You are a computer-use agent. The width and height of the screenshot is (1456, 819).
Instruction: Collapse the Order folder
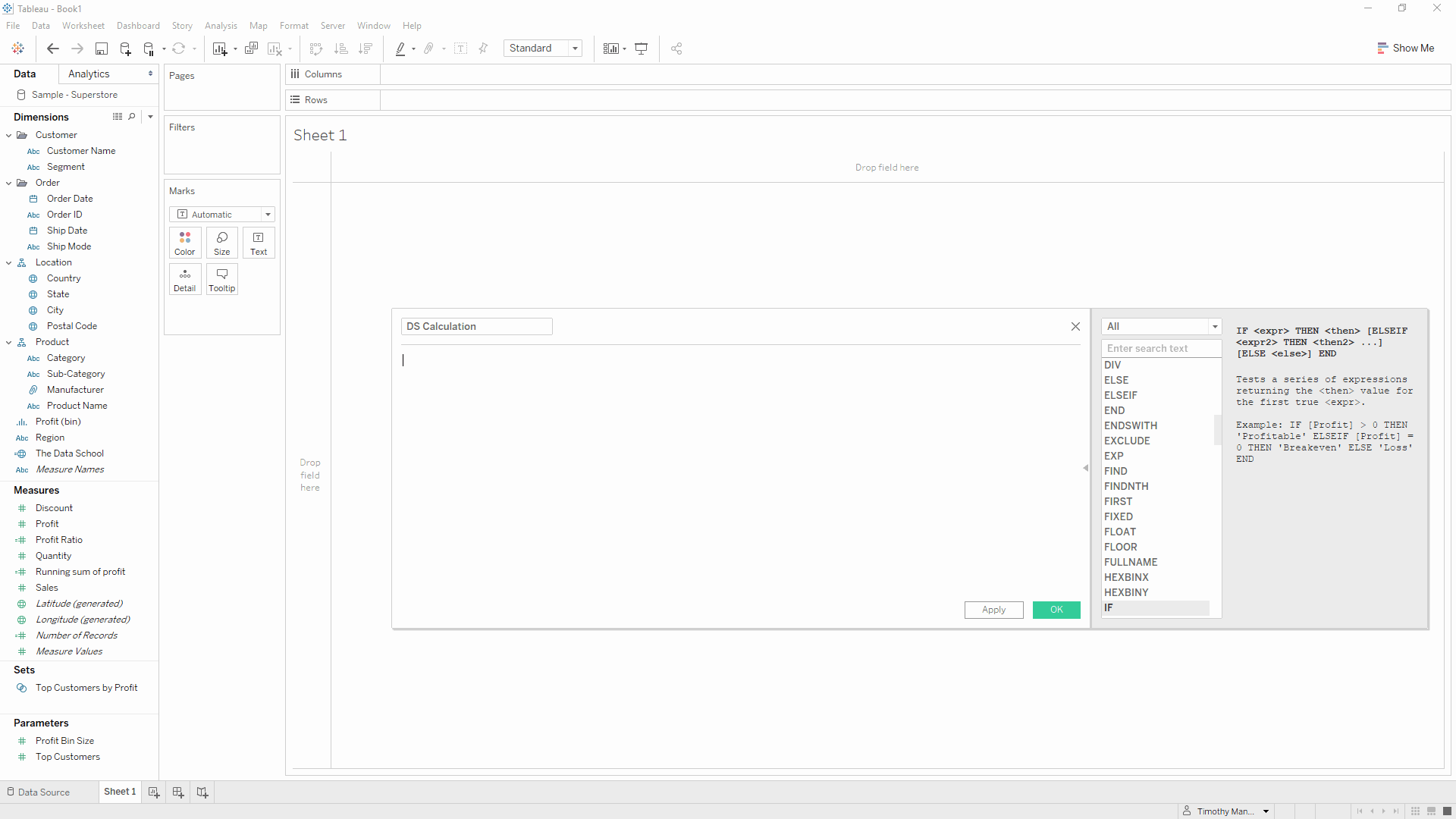[9, 184]
